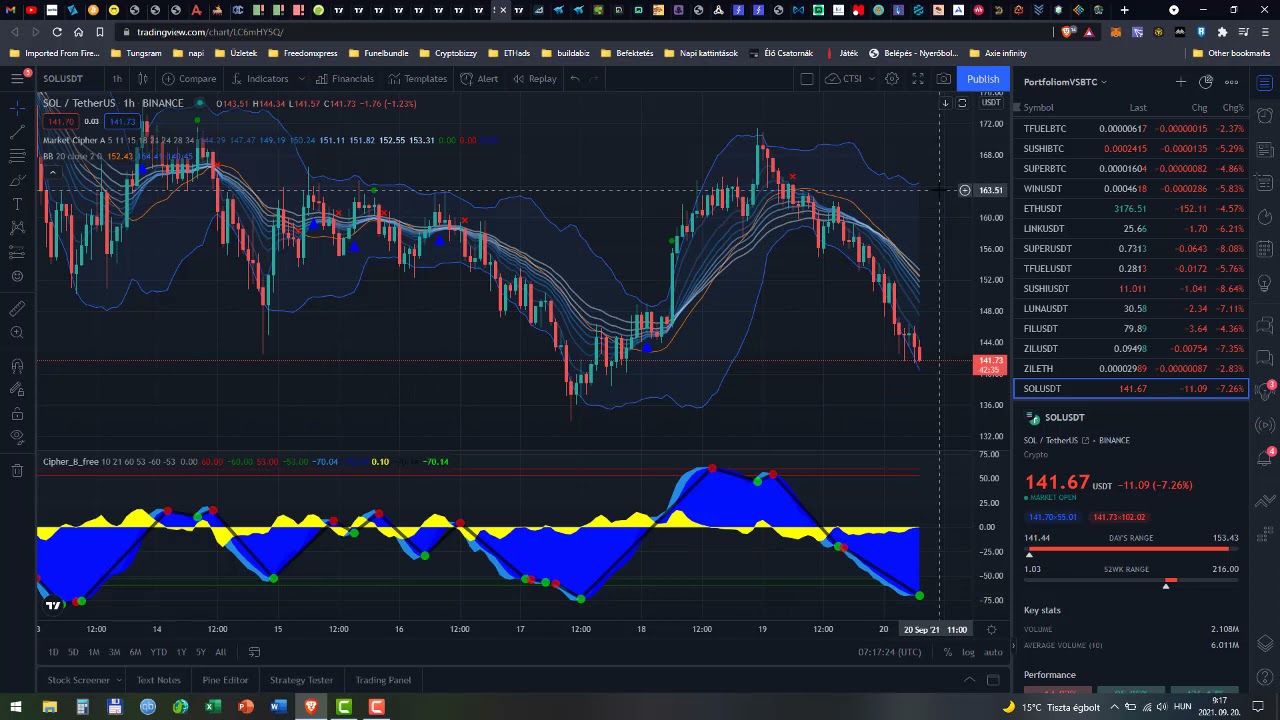Toggle auto scale button
The height and width of the screenshot is (720, 1280).
pyautogui.click(x=993, y=652)
